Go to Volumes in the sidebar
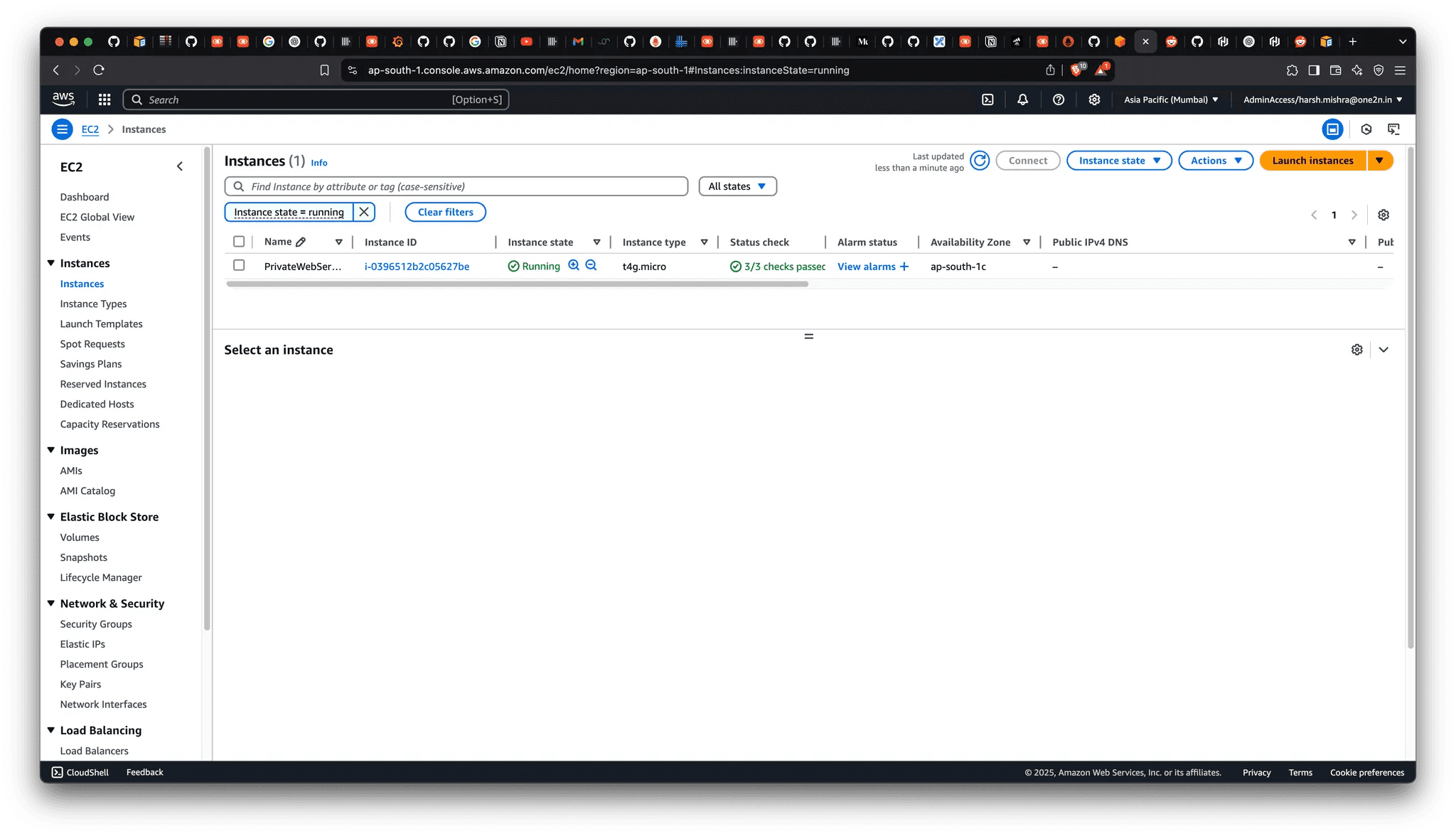The width and height of the screenshot is (1456, 836). click(x=80, y=537)
